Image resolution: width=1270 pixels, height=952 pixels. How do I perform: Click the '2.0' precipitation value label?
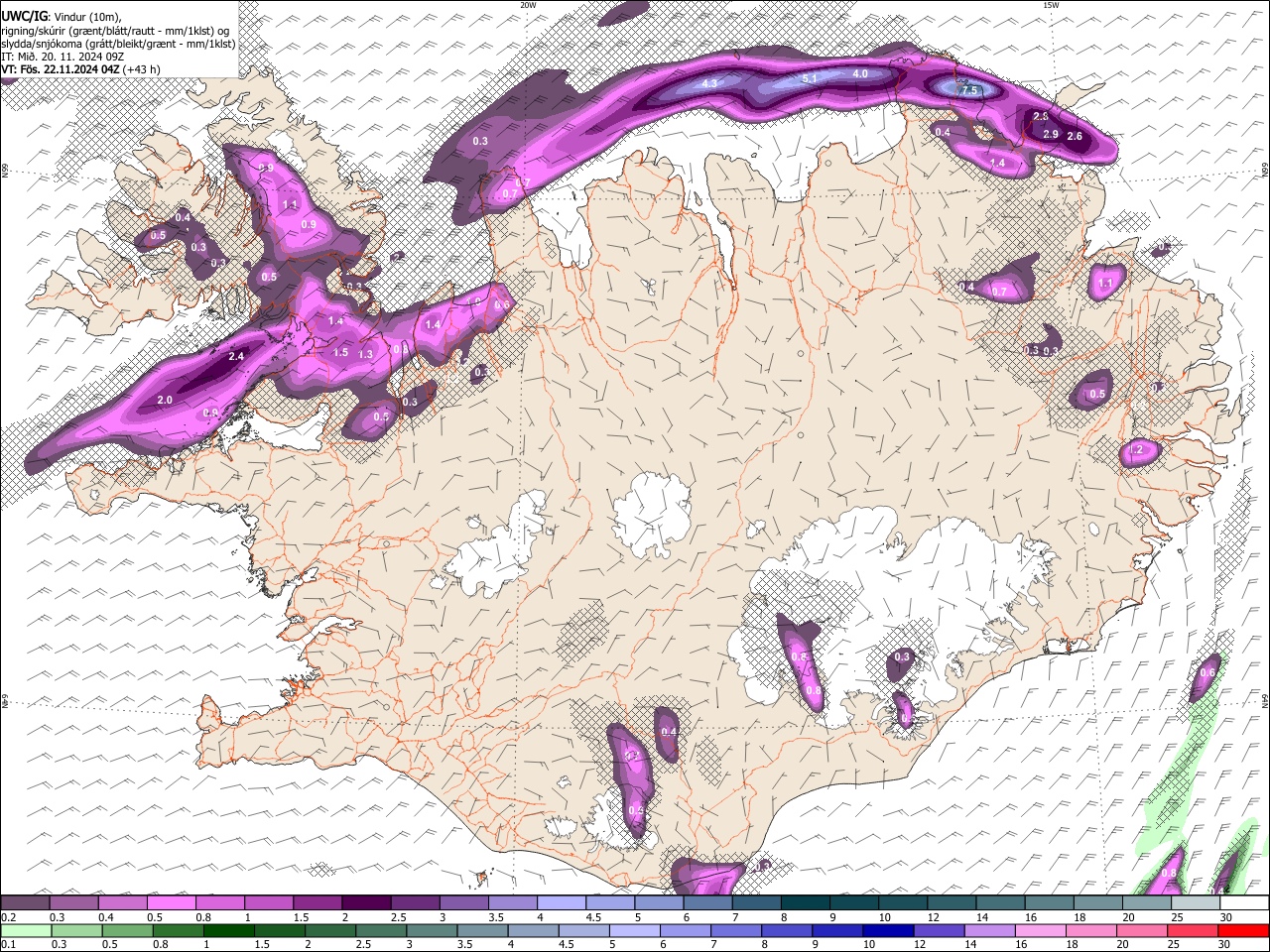point(165,400)
